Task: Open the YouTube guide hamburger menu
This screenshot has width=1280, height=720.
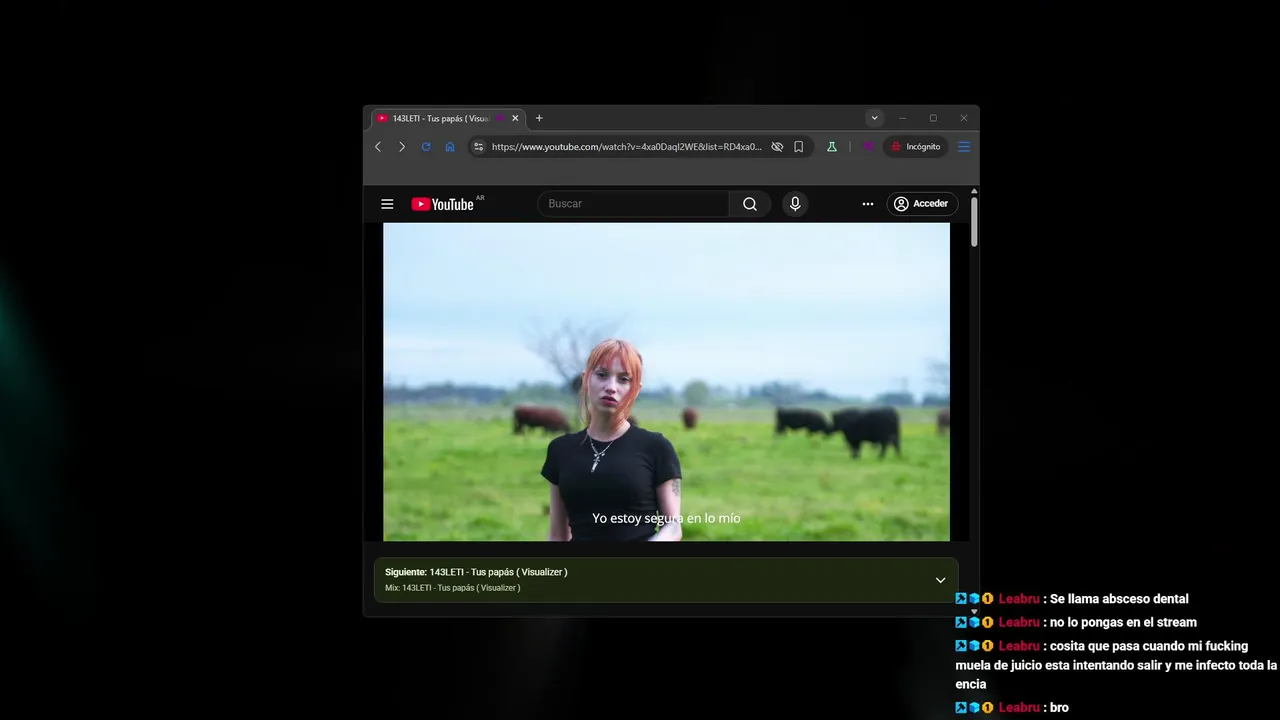Action: tap(387, 204)
